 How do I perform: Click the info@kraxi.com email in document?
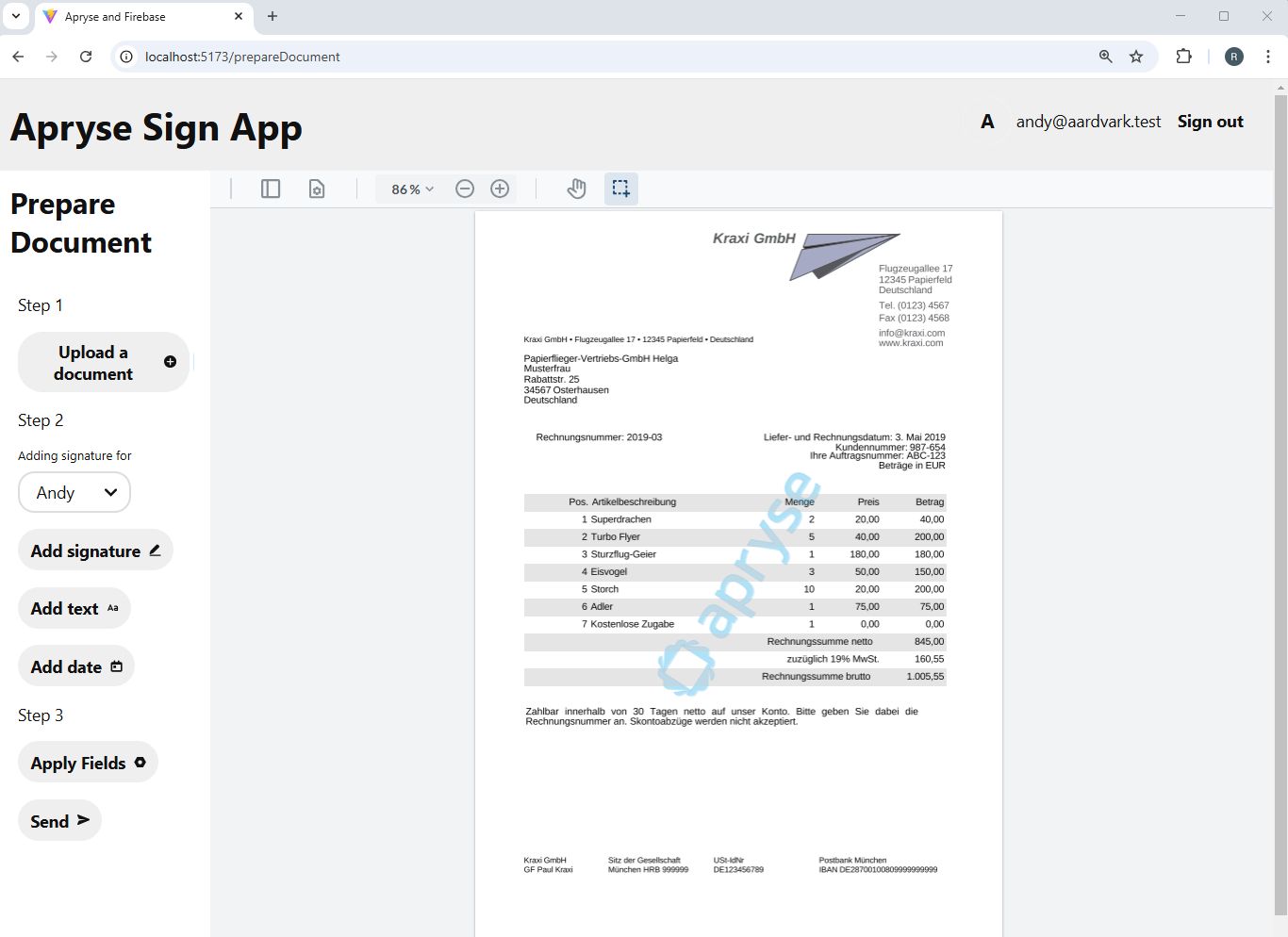coord(912,333)
